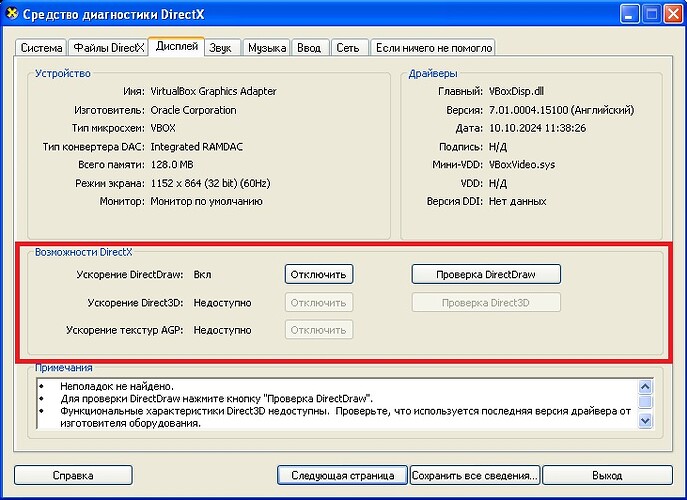Select the Сеть tab

click(348, 48)
